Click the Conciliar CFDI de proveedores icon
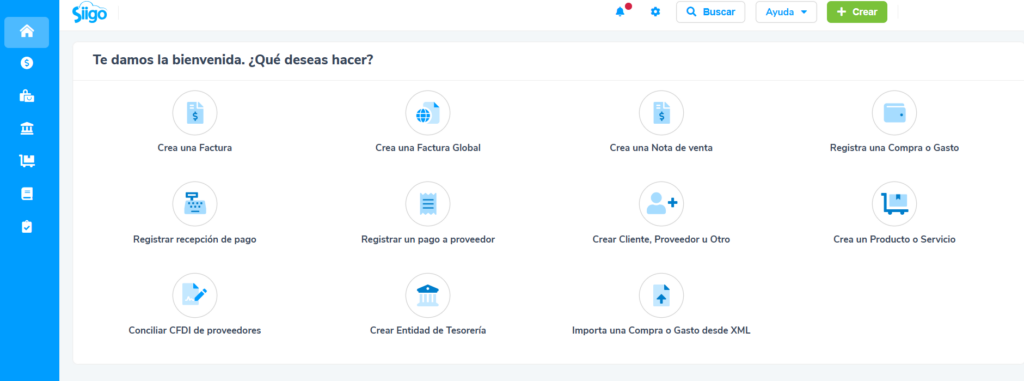Screen dimensions: 1024x381 (x=195, y=295)
